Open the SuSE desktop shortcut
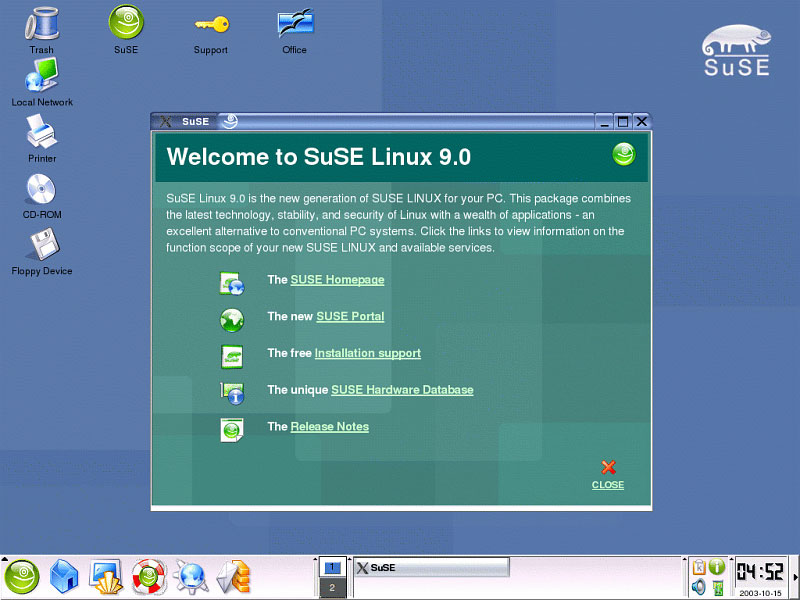Screen dimensions: 800x600 click(x=126, y=24)
